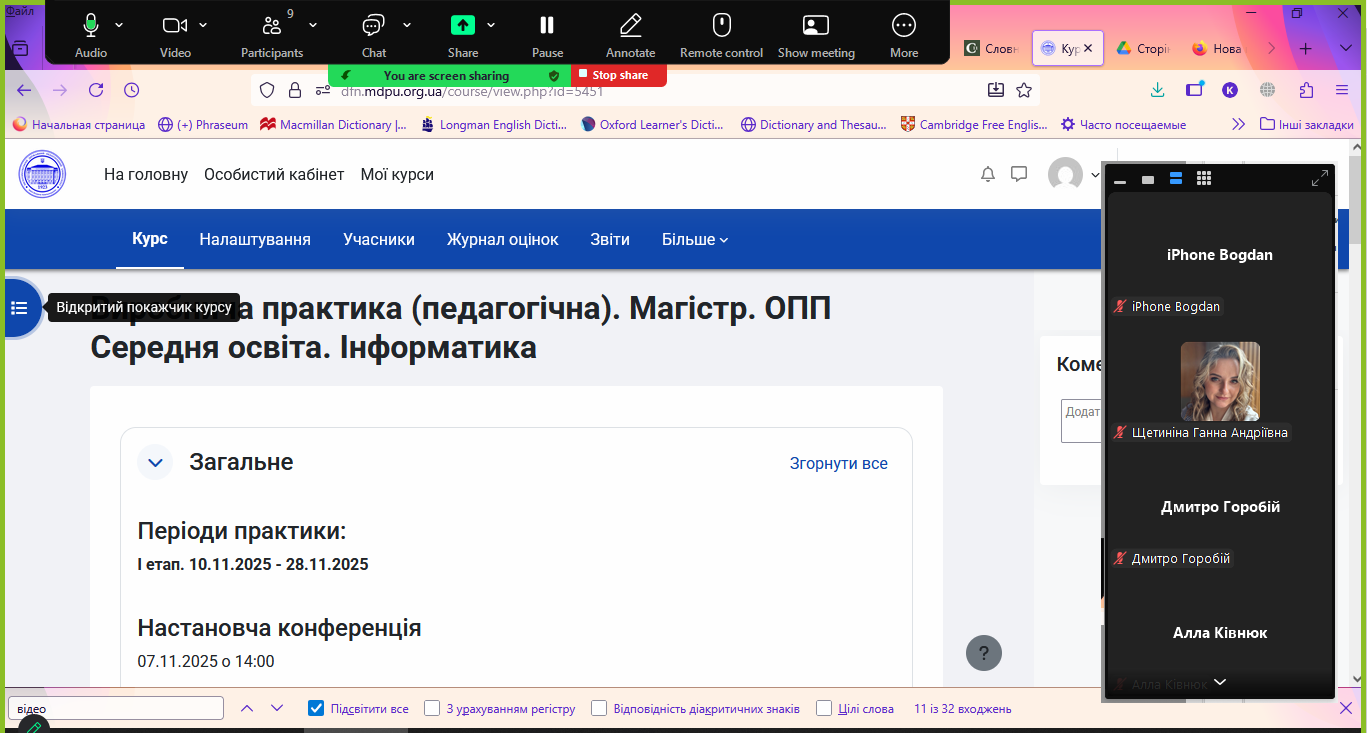Expand the "Більше" dropdown menu

click(x=695, y=240)
